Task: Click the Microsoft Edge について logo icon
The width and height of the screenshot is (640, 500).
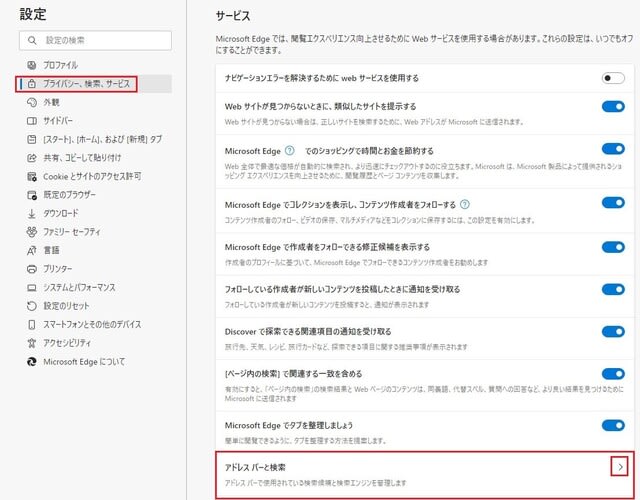Action: pyautogui.click(x=31, y=362)
